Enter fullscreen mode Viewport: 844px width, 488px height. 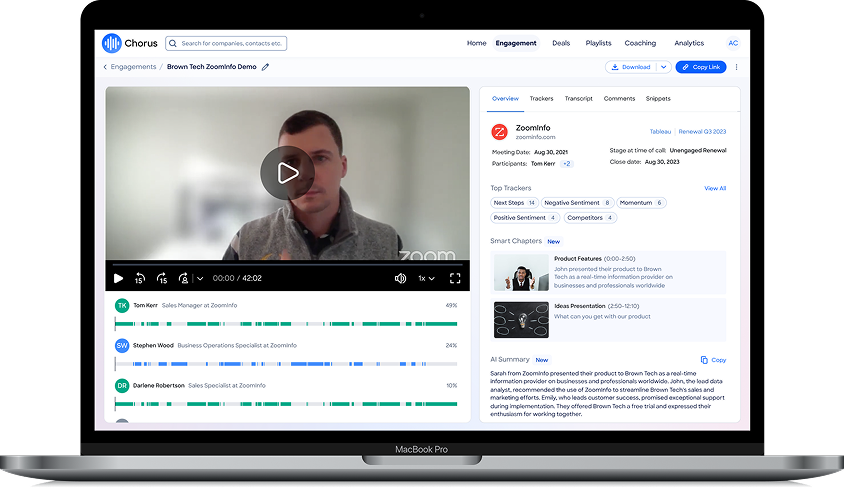(455, 278)
